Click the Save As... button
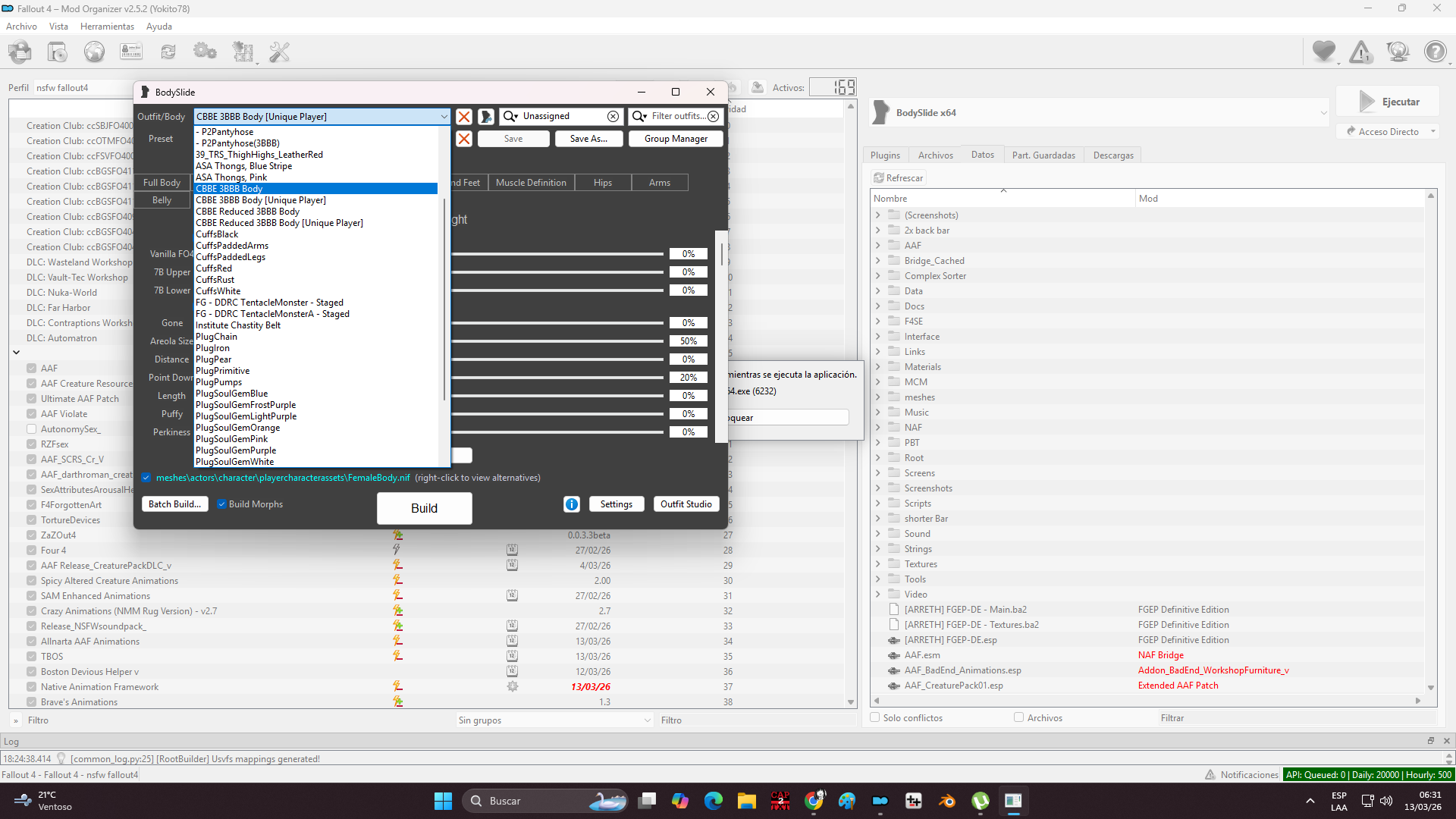Viewport: 1456px width, 819px height. (x=588, y=139)
